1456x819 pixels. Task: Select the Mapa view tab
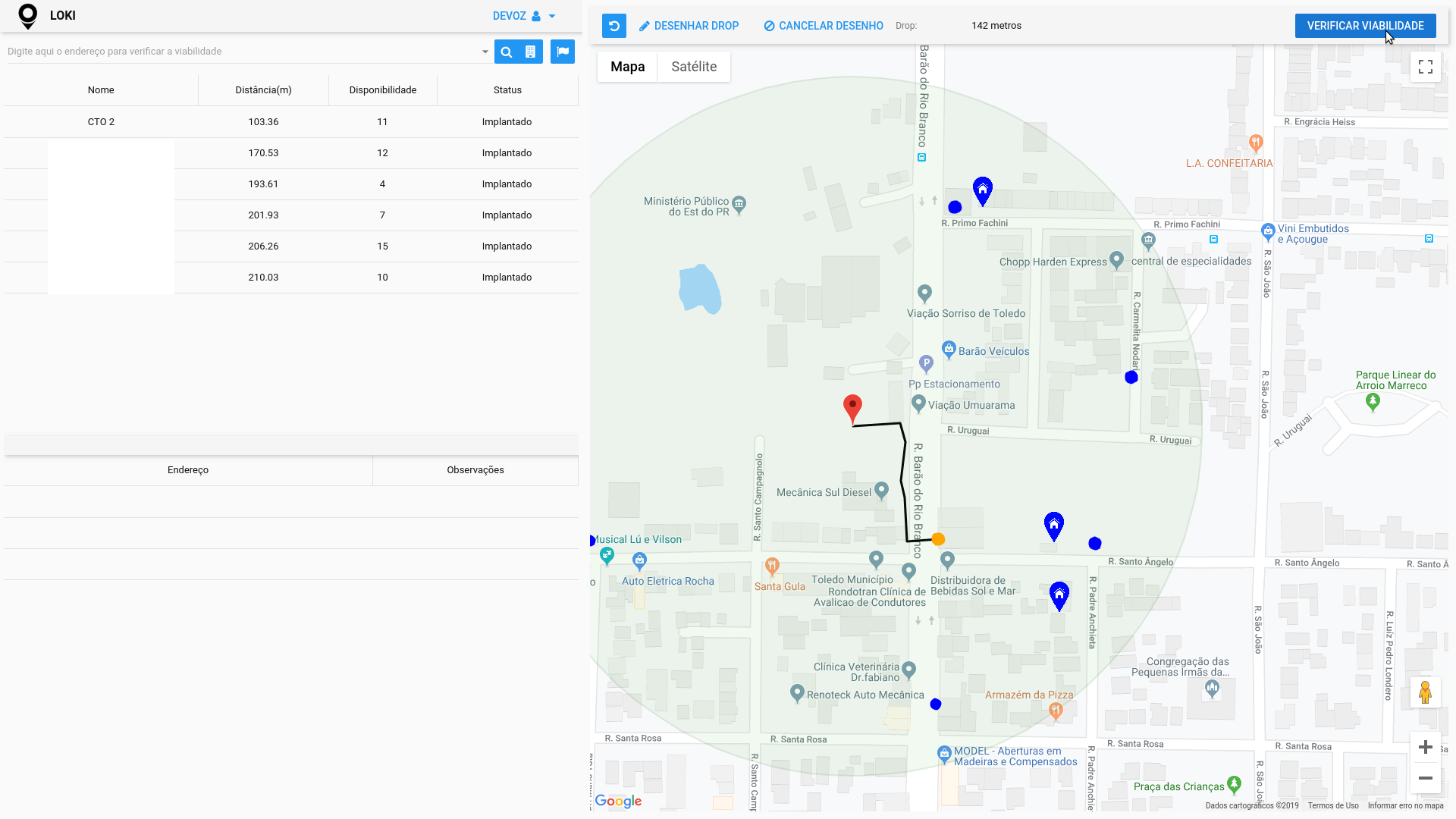click(x=627, y=67)
